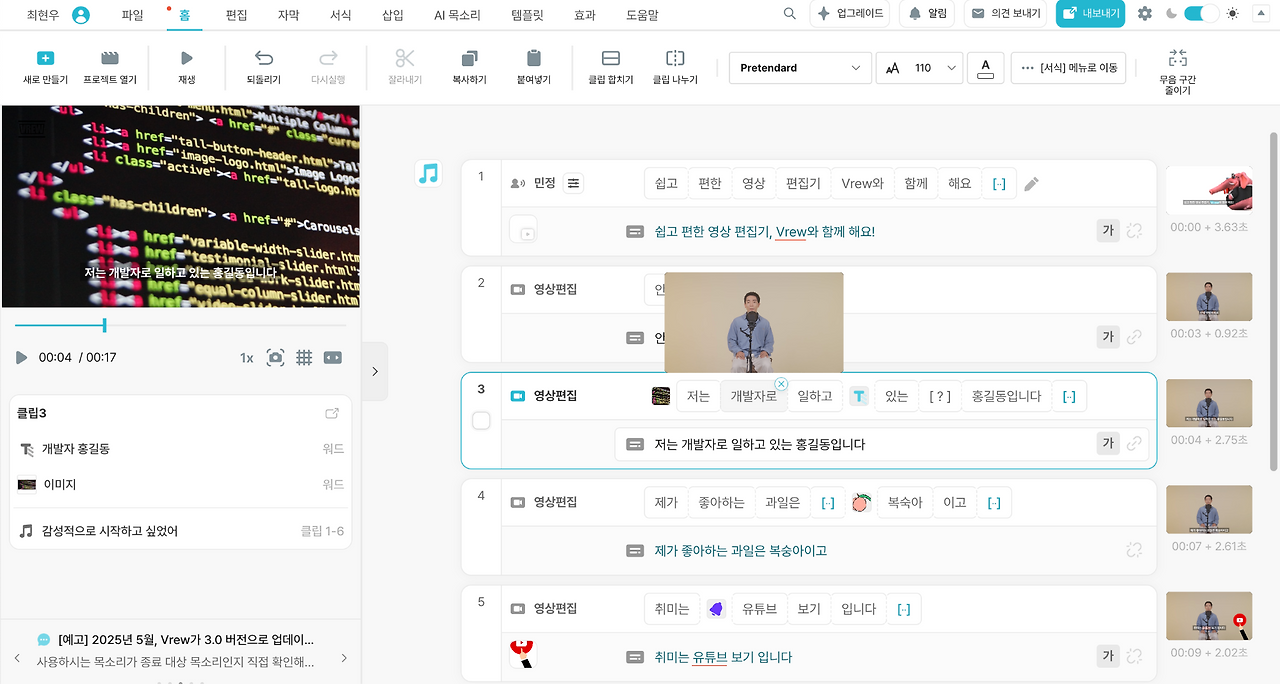Click the 복사하기 copy icon
The height and width of the screenshot is (684, 1280).
click(x=469, y=58)
